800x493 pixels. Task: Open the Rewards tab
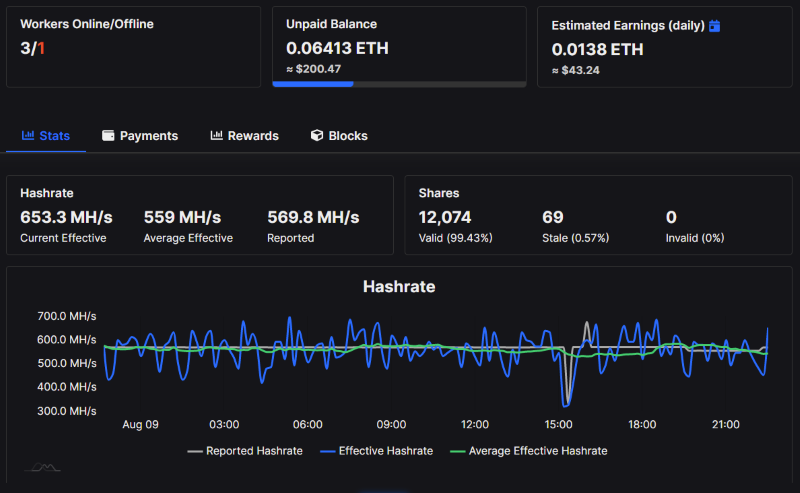[x=244, y=136]
